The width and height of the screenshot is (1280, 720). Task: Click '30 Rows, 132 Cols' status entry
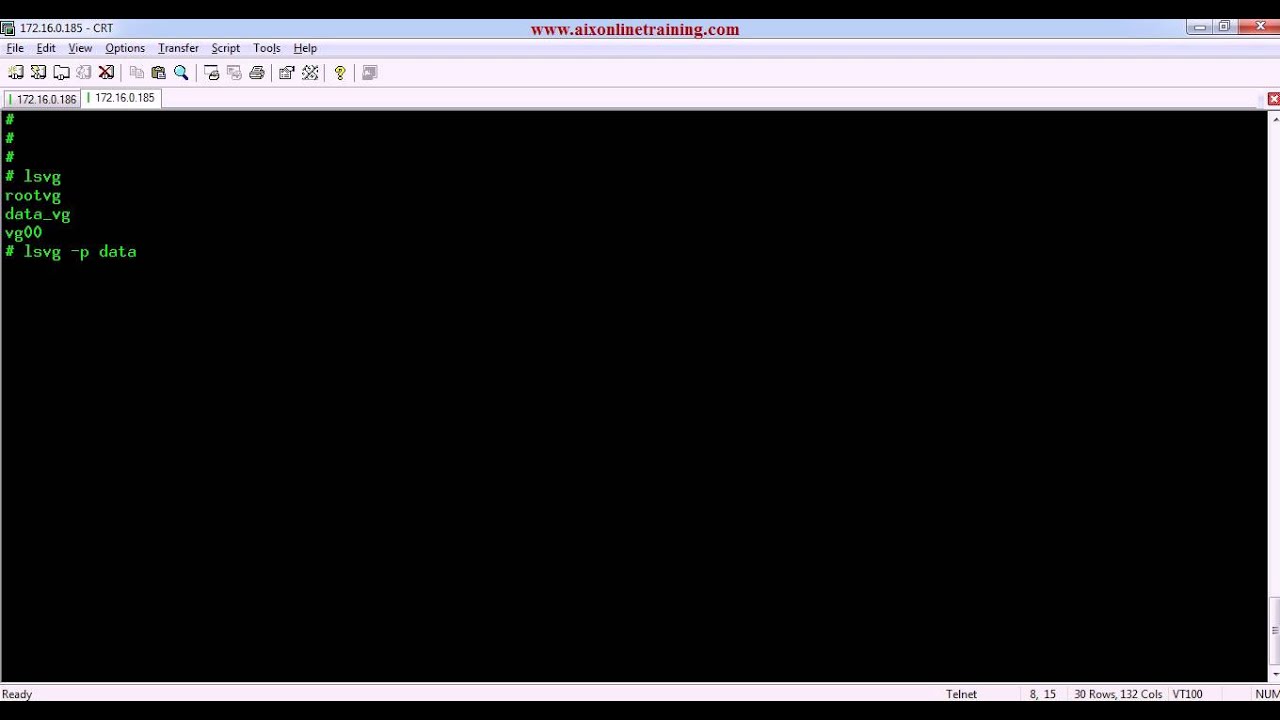coord(1118,694)
